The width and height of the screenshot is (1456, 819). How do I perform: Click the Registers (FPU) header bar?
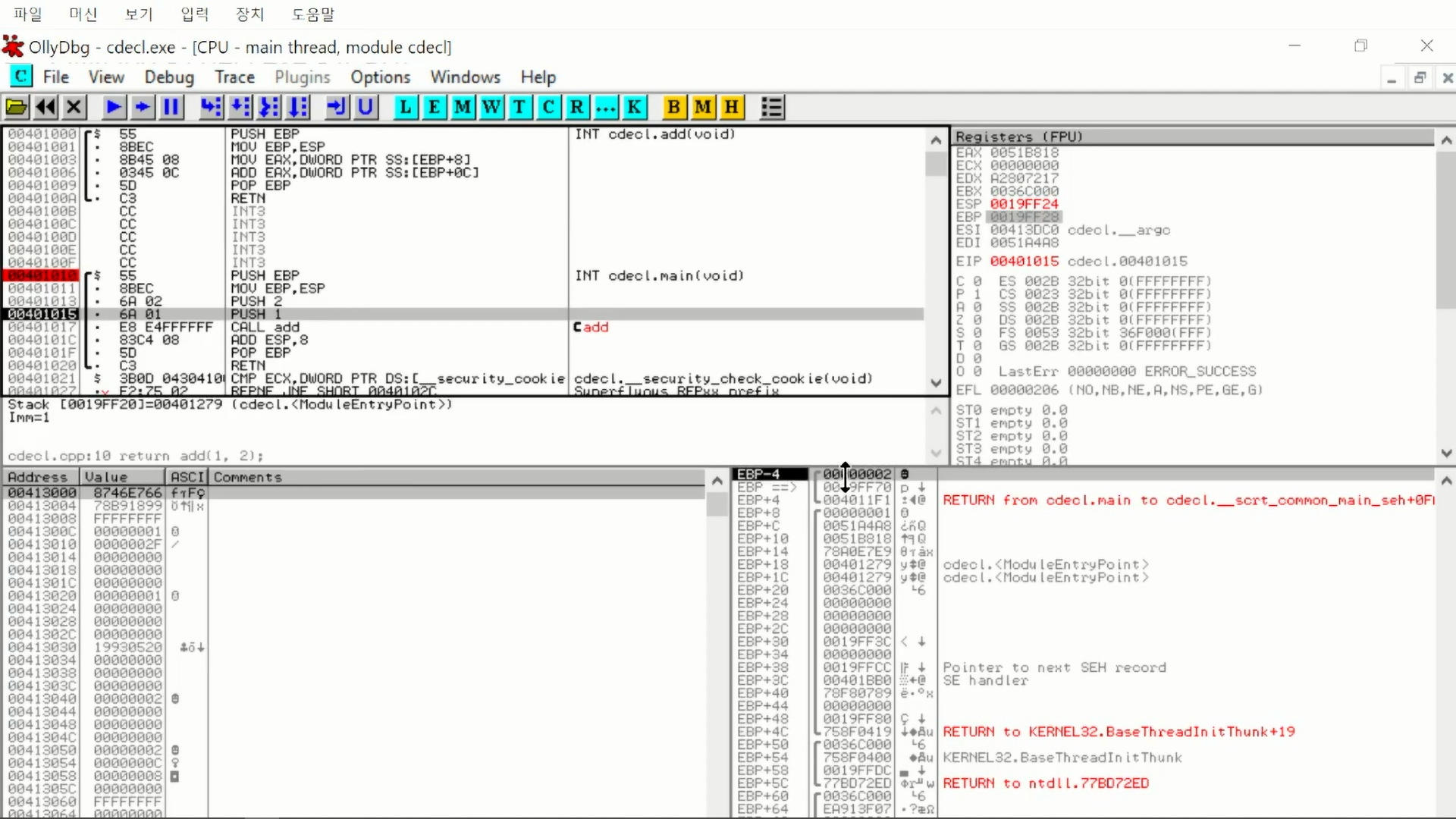[x=1193, y=136]
